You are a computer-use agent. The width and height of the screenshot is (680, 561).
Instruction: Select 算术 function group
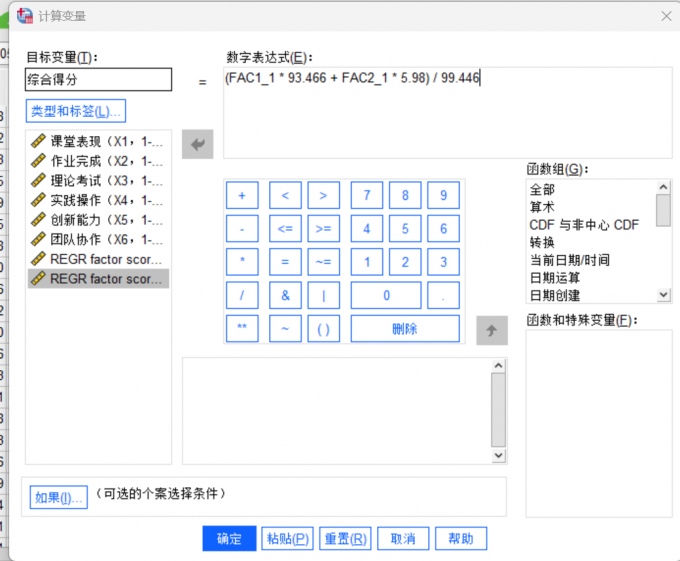click(542, 207)
